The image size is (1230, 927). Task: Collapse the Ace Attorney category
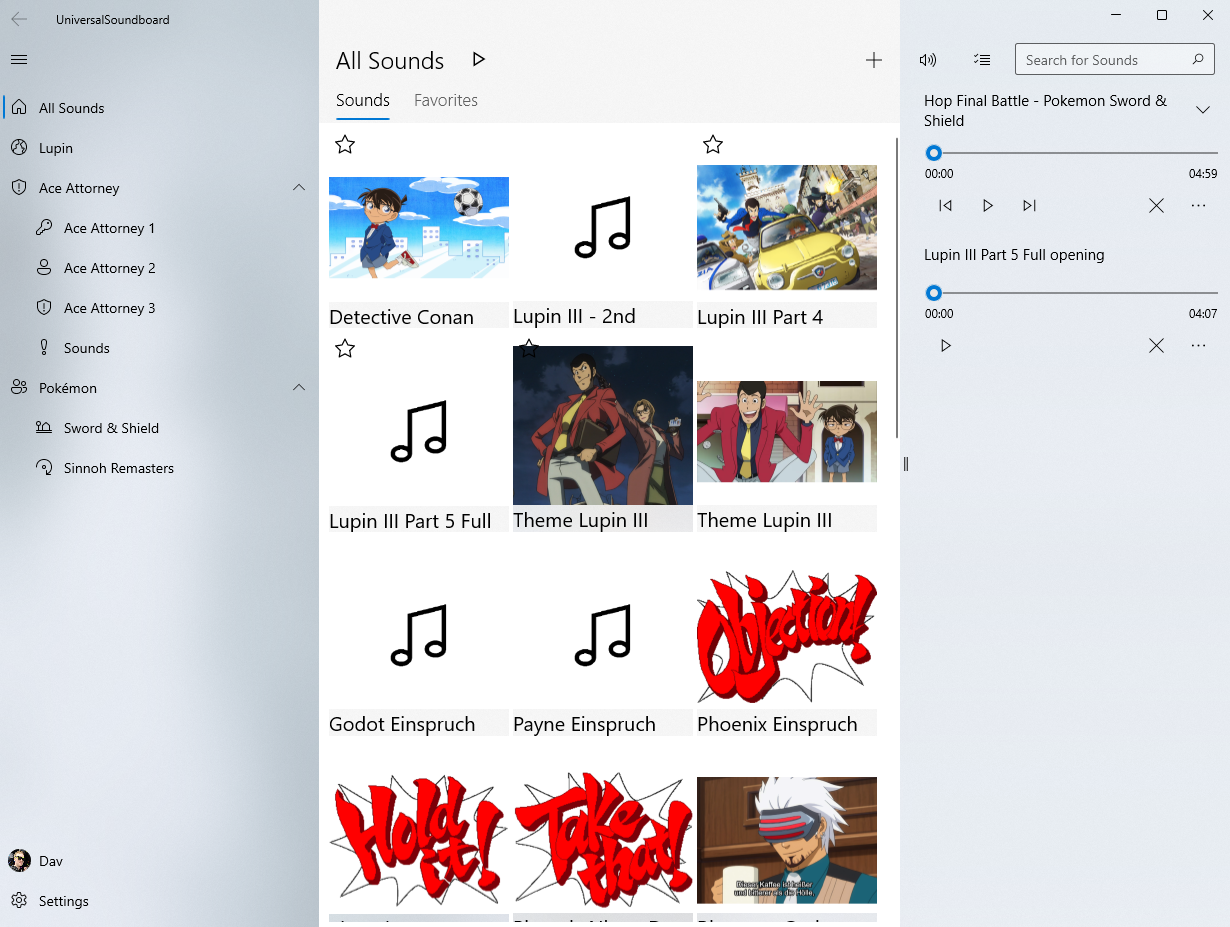pyautogui.click(x=299, y=188)
